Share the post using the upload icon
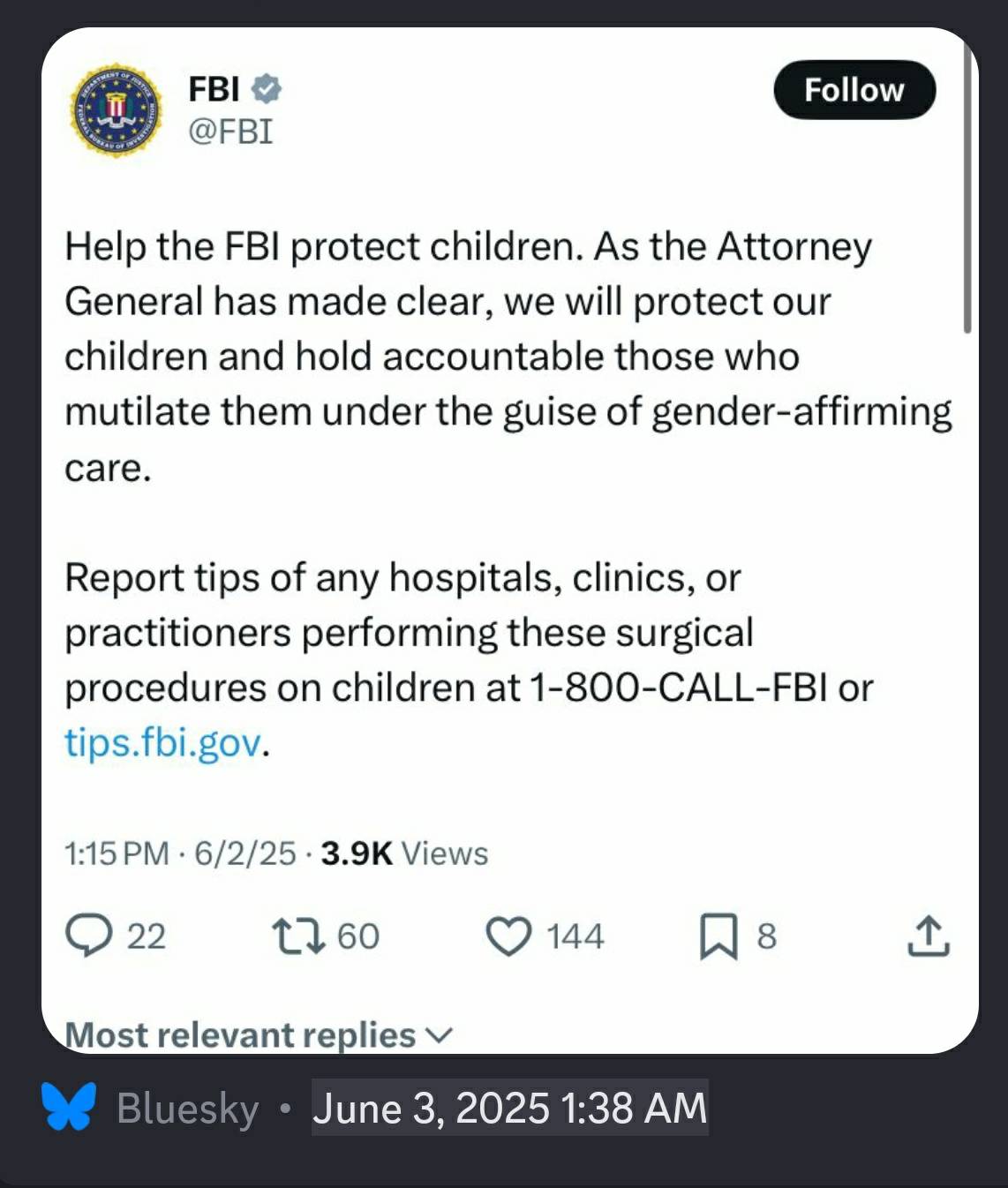Viewport: 1008px width, 1188px height. (x=929, y=936)
